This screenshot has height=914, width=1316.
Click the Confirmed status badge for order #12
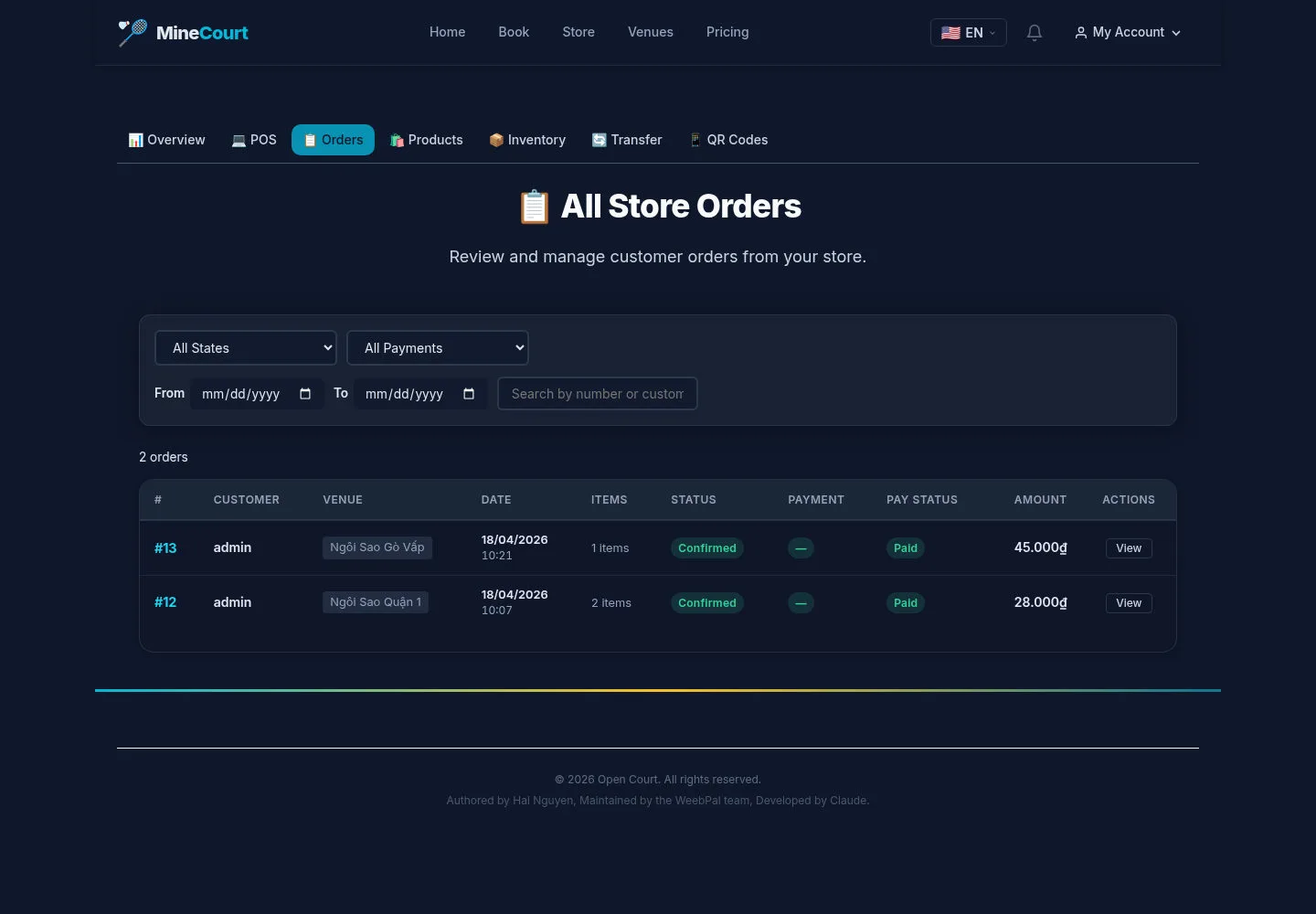click(x=707, y=603)
